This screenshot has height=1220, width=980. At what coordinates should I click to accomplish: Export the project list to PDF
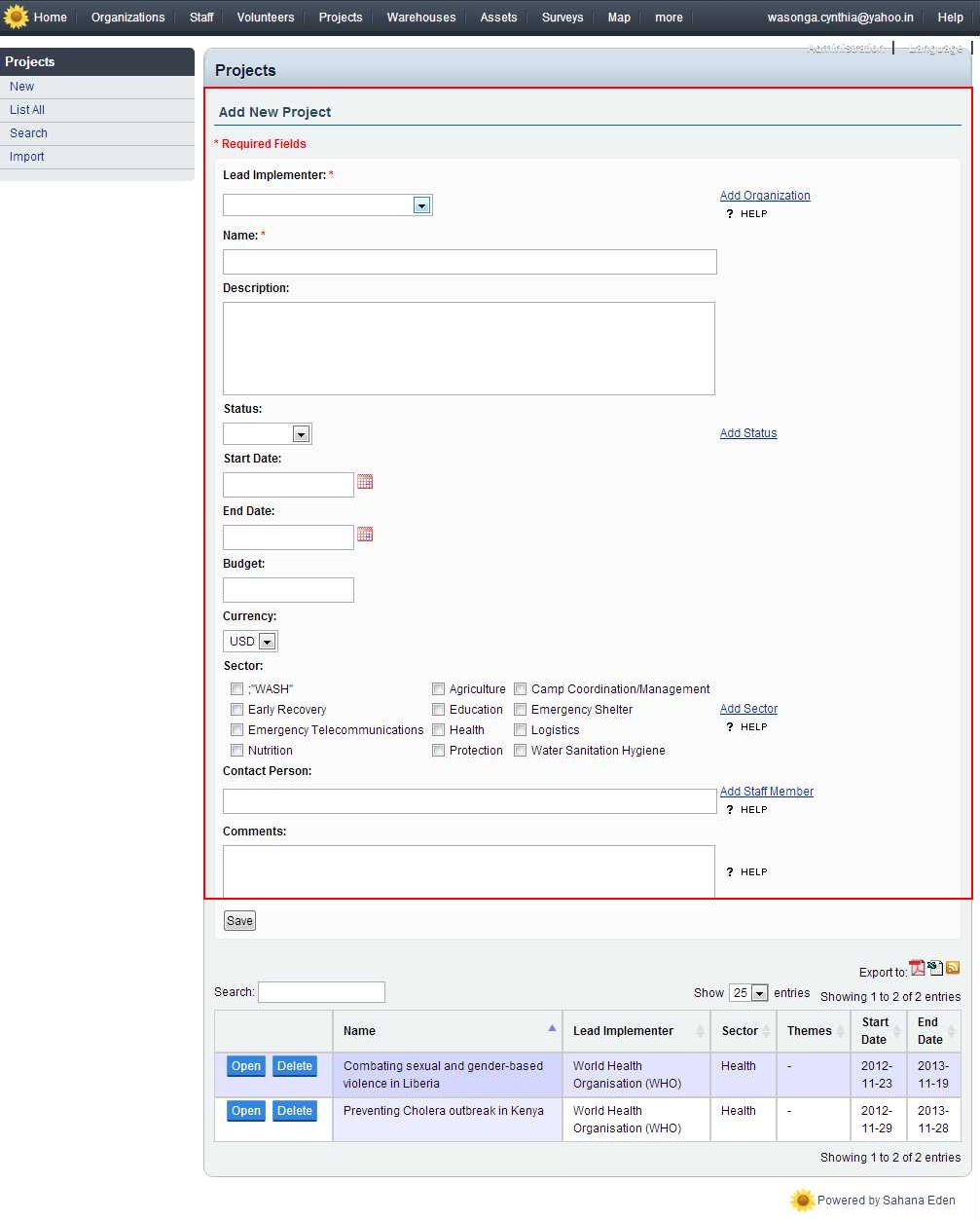click(x=917, y=968)
